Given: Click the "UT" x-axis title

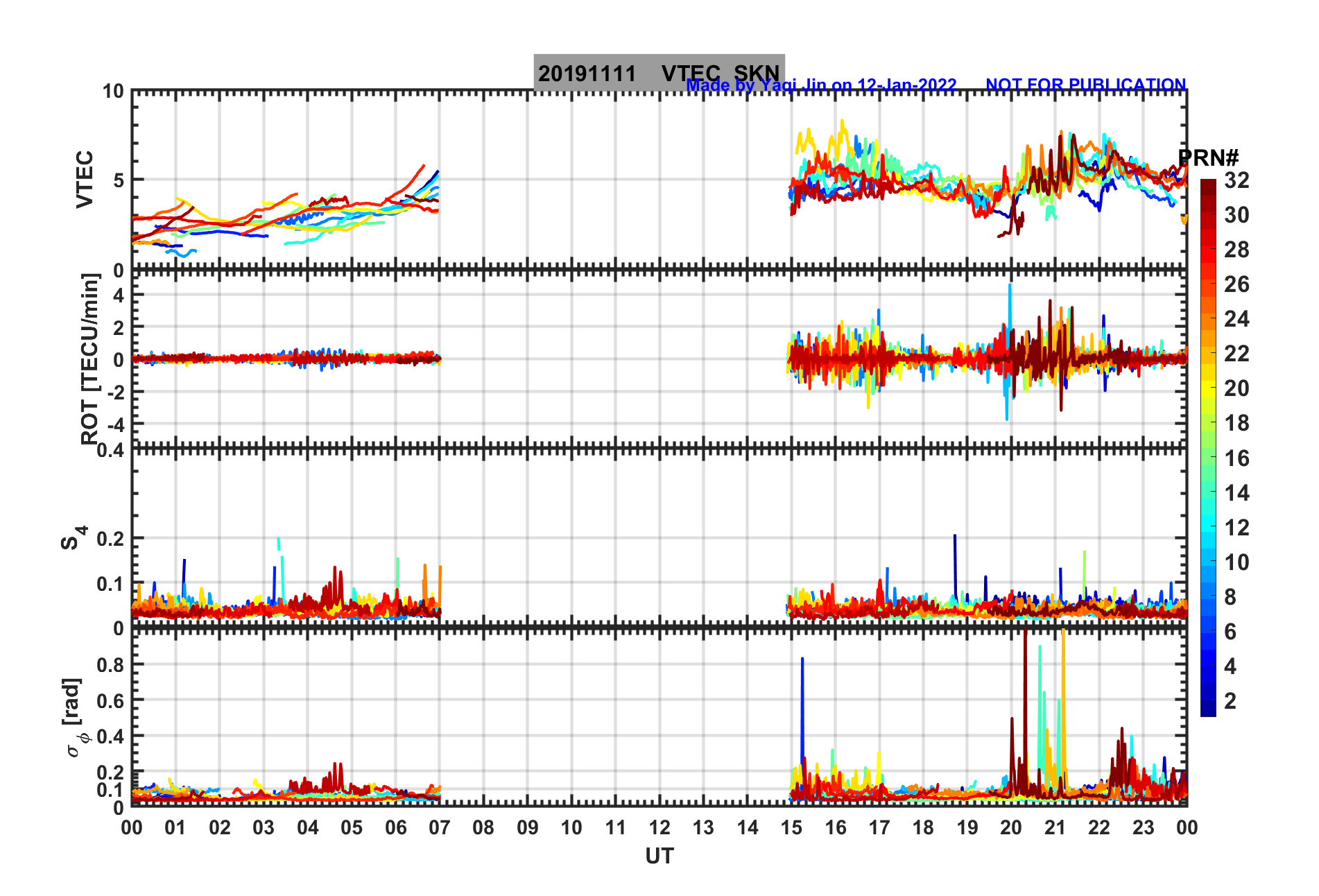Looking at the screenshot, I should pyautogui.click(x=659, y=856).
